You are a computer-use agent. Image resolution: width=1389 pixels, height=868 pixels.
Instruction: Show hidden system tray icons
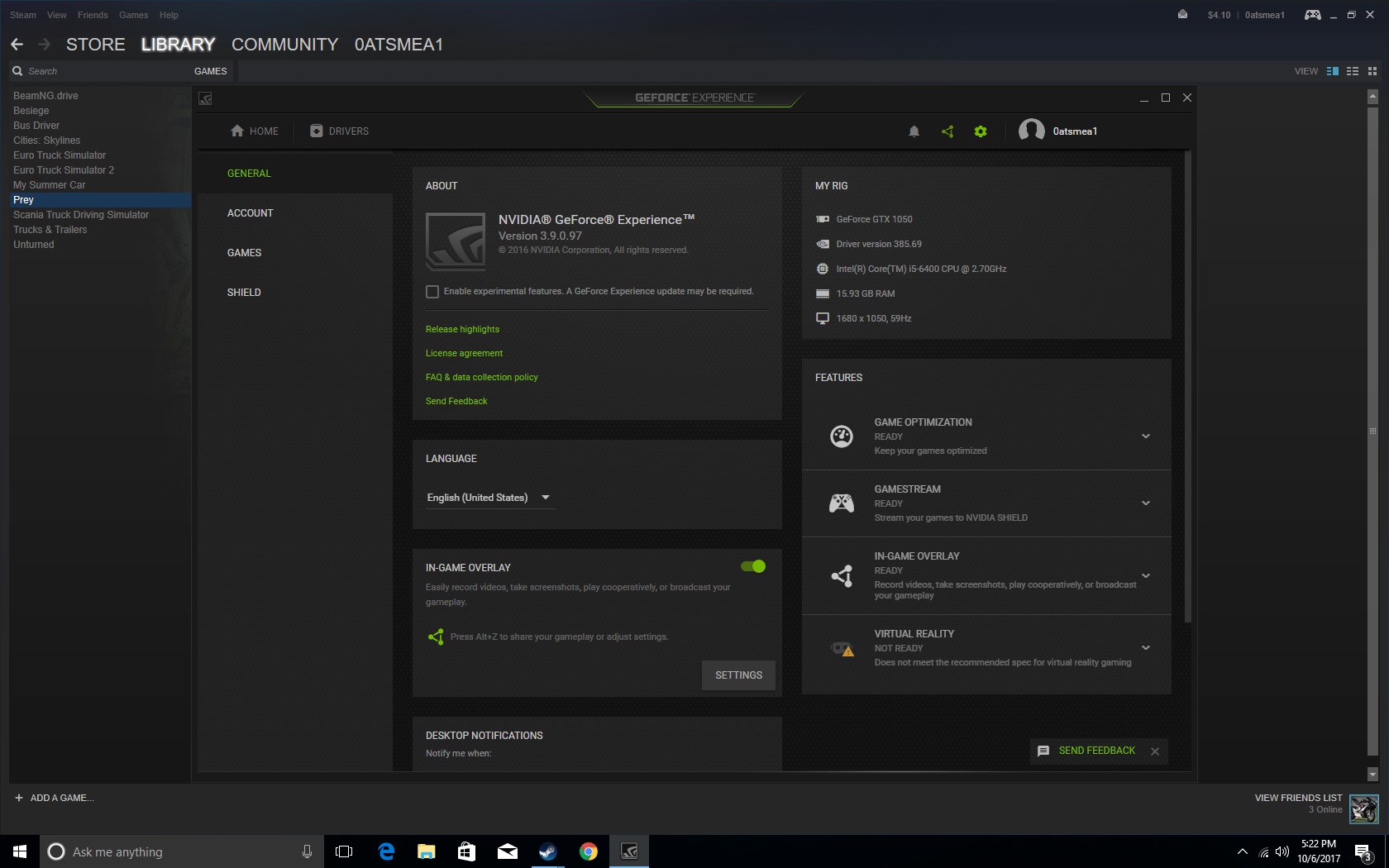1242,851
